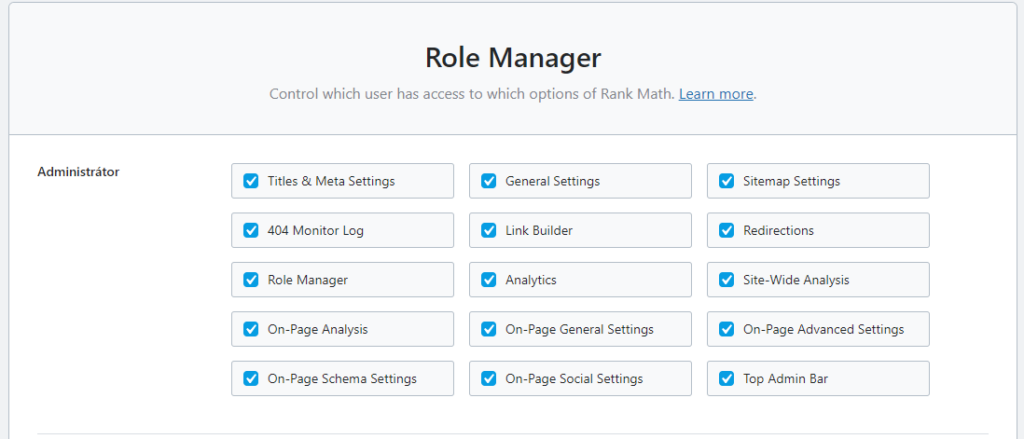Toggle On-Page General Settings checkbox
This screenshot has height=439, width=1024.
[489, 329]
